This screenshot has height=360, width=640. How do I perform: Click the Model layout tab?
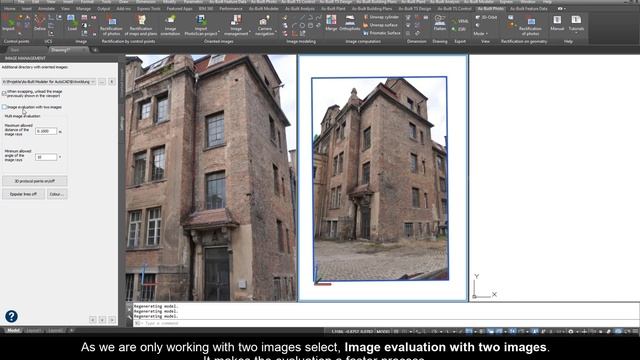[x=13, y=331]
